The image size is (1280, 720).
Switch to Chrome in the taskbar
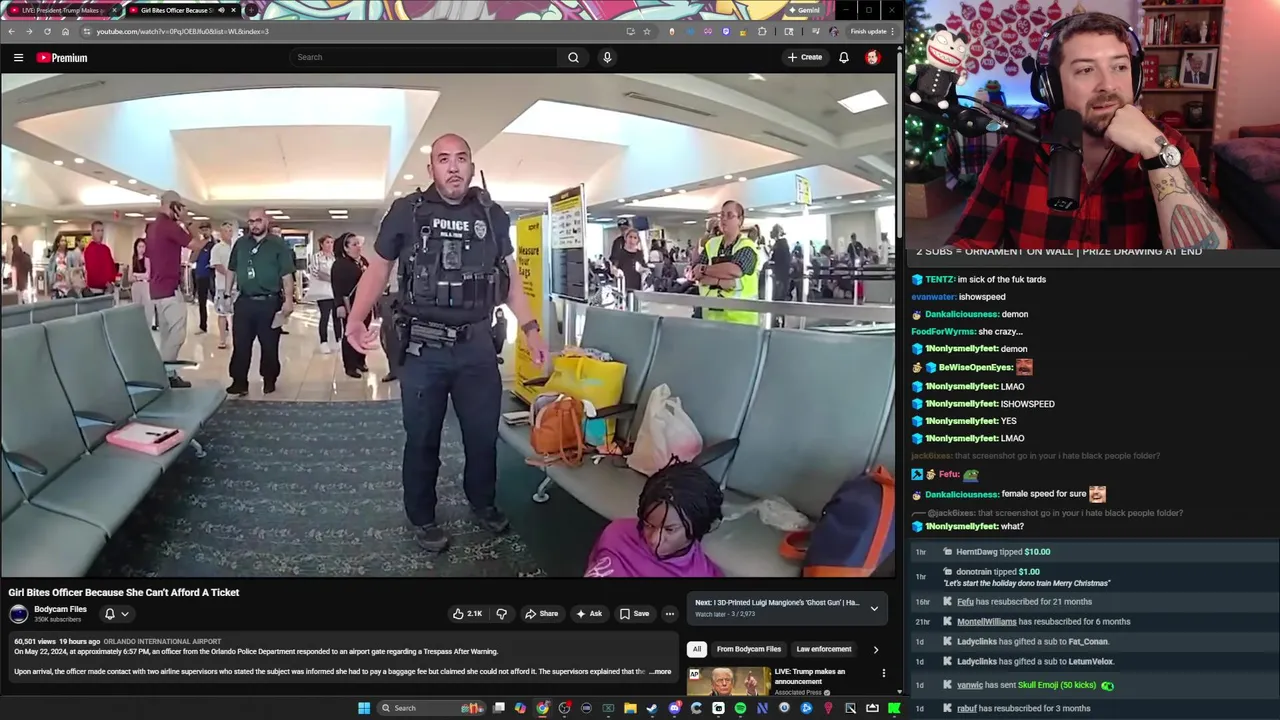tap(542, 708)
